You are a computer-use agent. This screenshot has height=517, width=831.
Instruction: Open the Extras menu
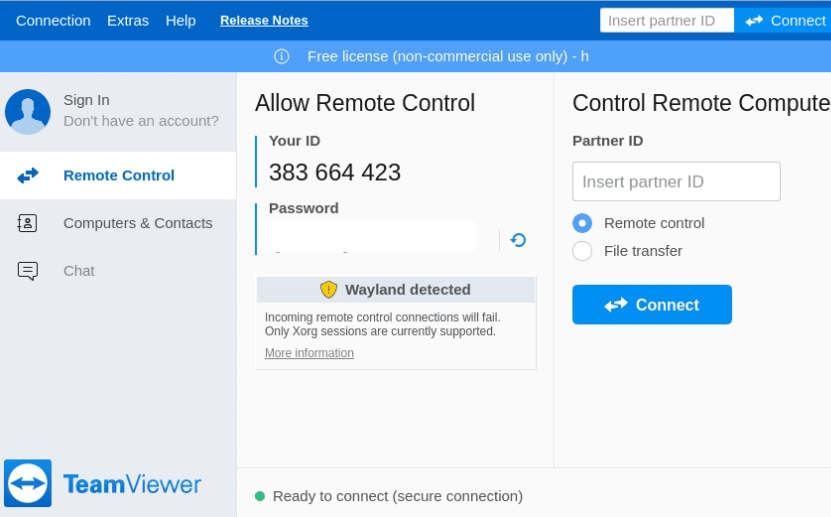(x=128, y=20)
